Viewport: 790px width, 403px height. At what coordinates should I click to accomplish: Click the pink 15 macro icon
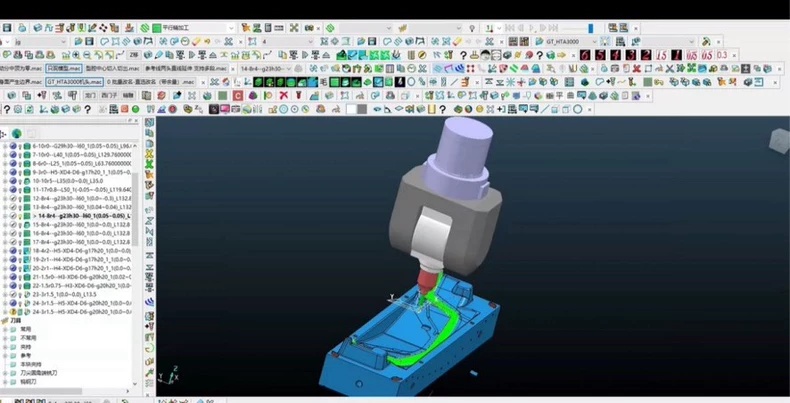(661, 55)
